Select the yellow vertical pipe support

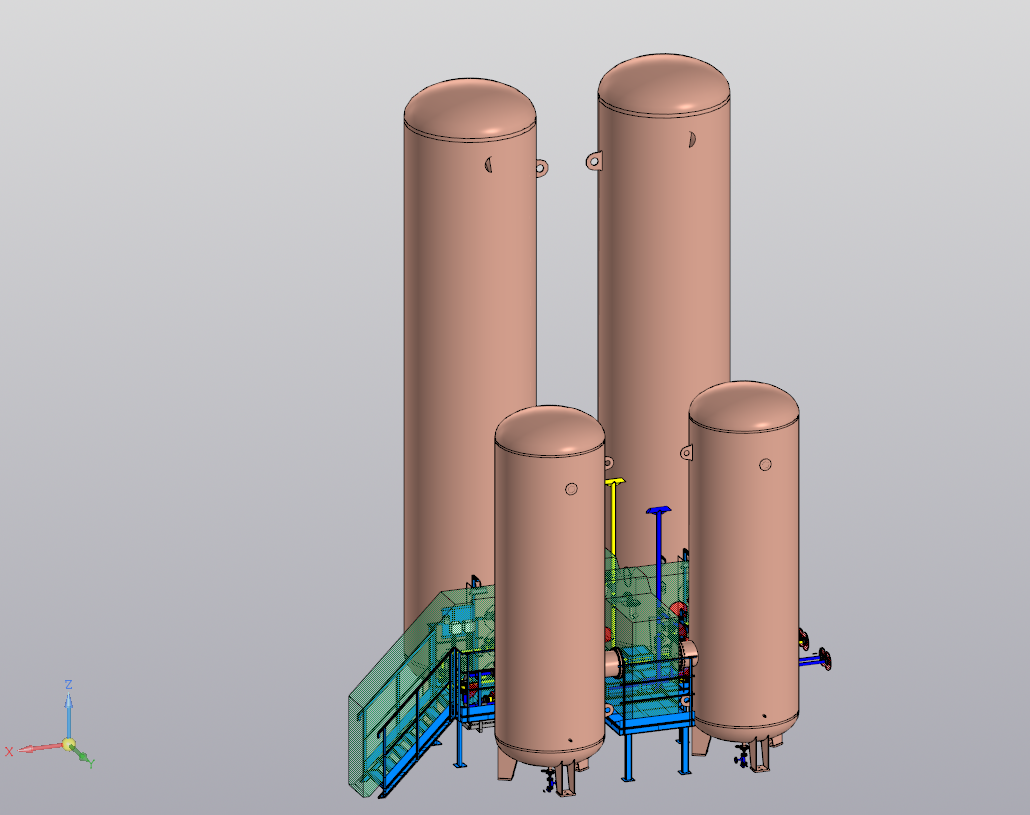[612, 515]
